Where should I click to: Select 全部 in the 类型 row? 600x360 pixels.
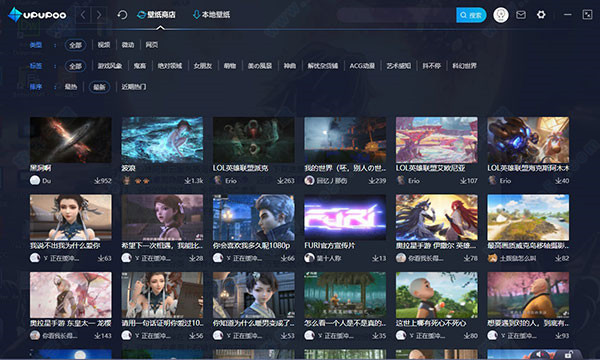click(75, 45)
